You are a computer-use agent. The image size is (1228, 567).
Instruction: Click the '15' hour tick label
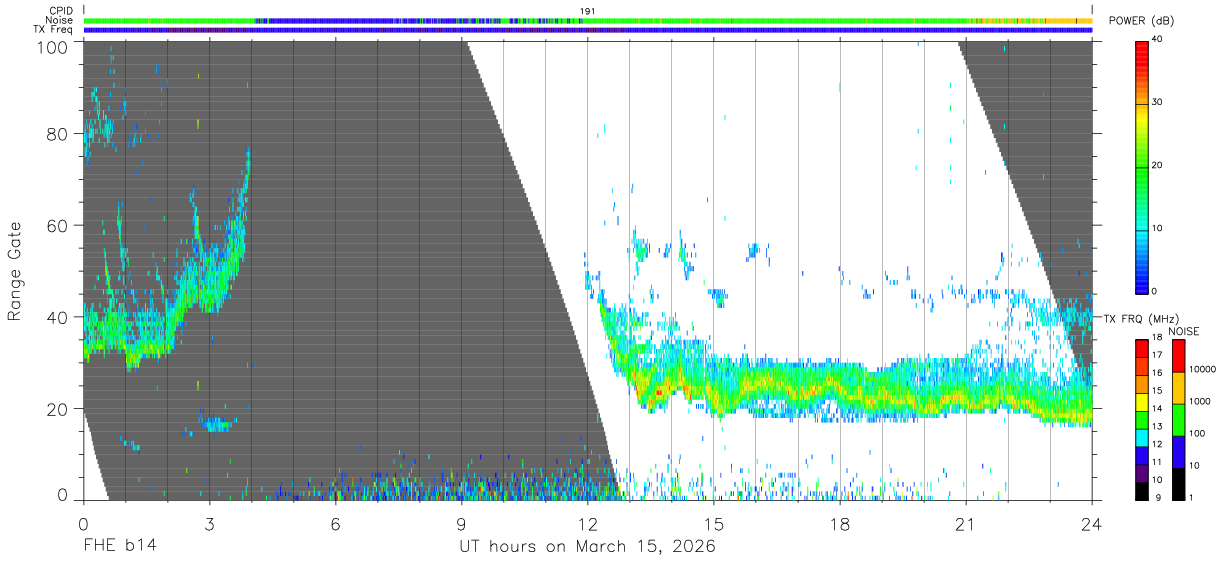tap(714, 523)
